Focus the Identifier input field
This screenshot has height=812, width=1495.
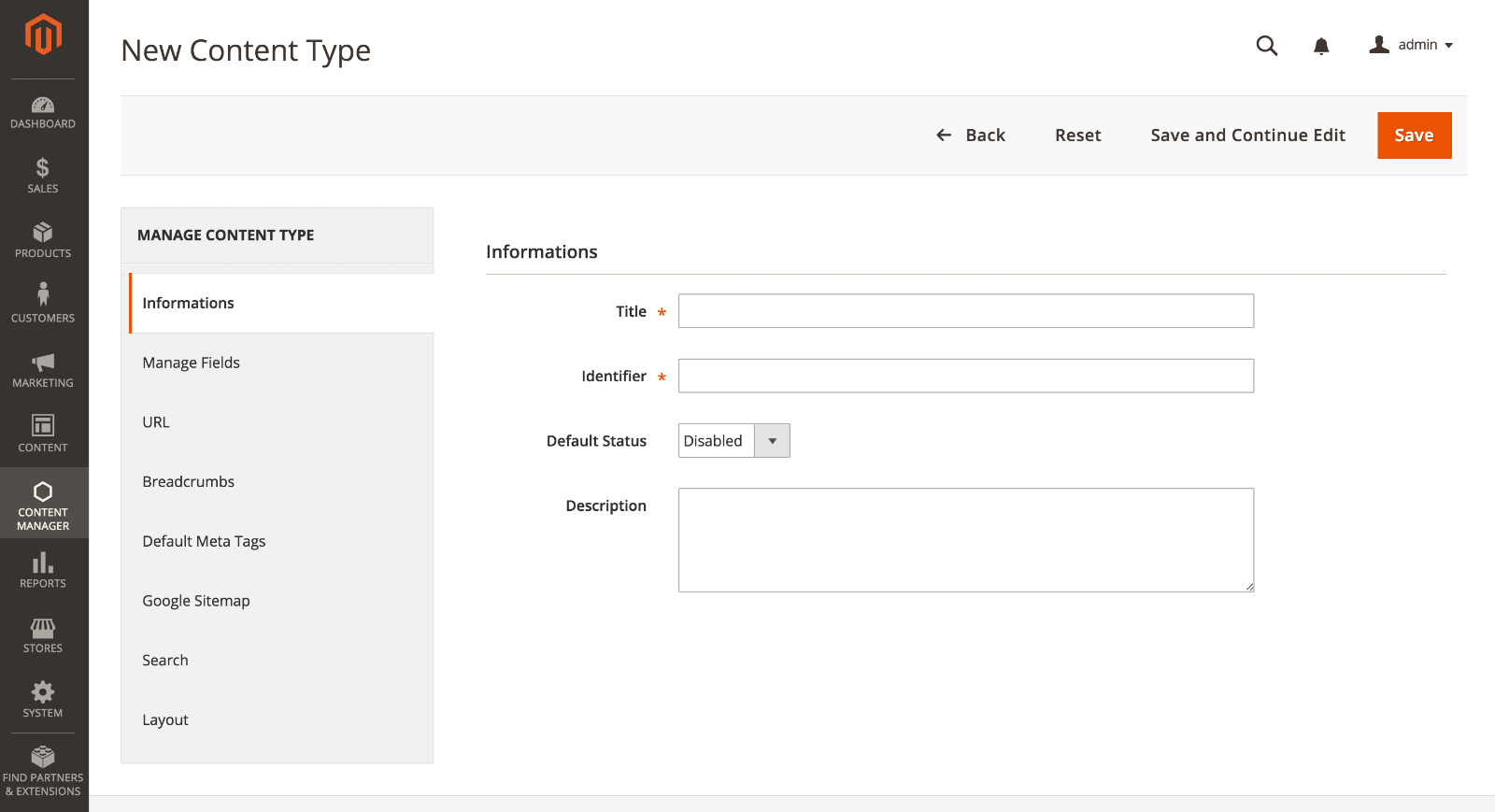tap(966, 376)
